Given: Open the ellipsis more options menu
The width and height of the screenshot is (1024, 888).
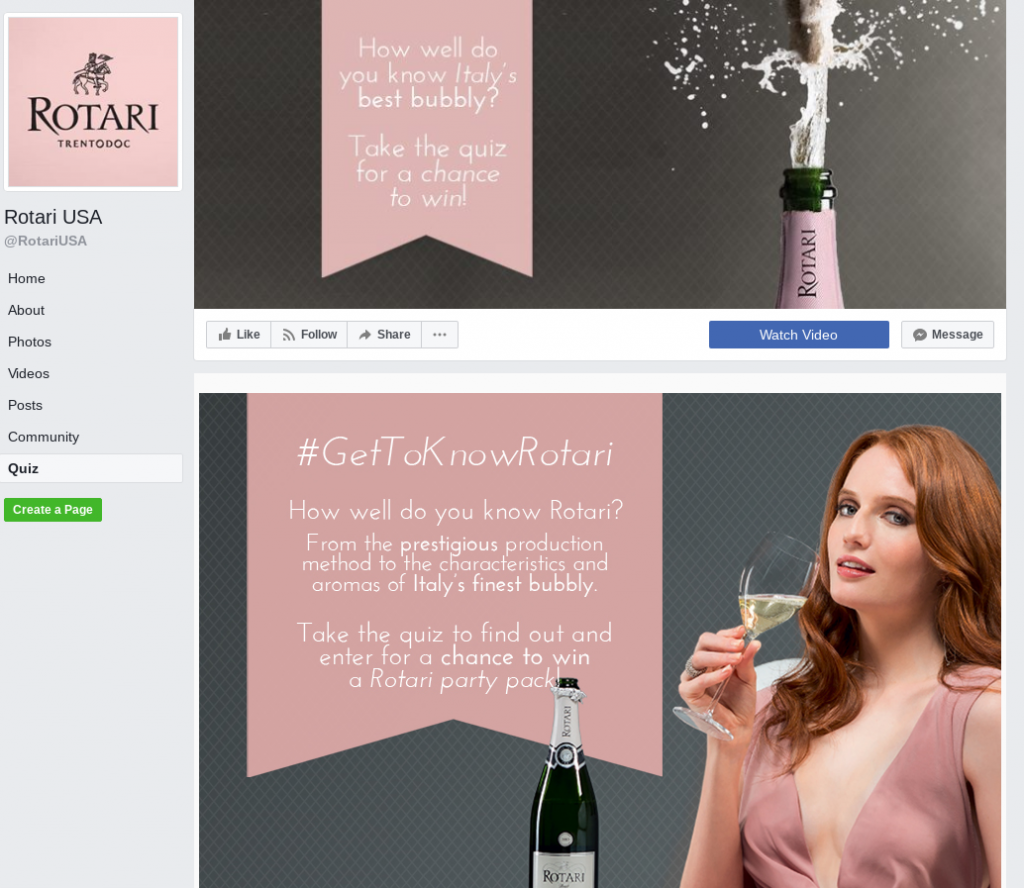Looking at the screenshot, I should tap(439, 334).
